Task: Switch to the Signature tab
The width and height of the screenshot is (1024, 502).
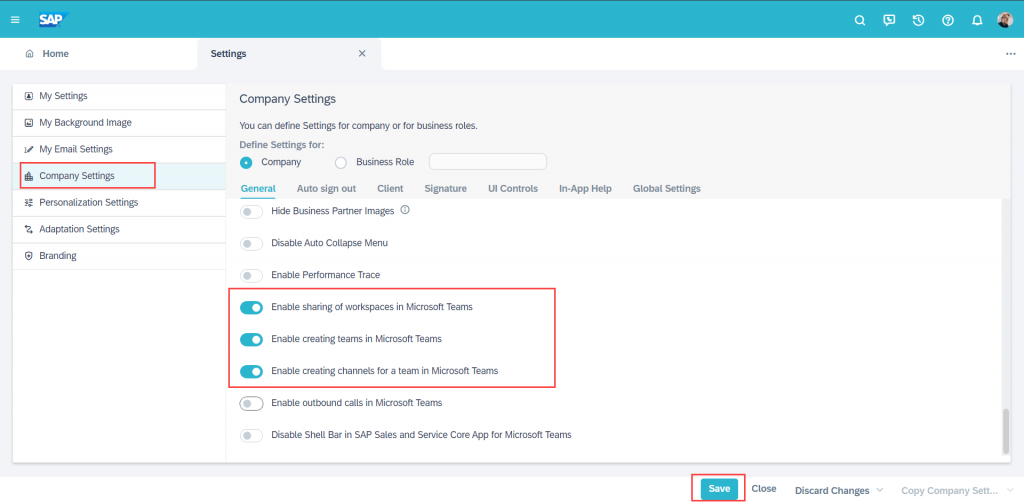Action: click(x=445, y=189)
